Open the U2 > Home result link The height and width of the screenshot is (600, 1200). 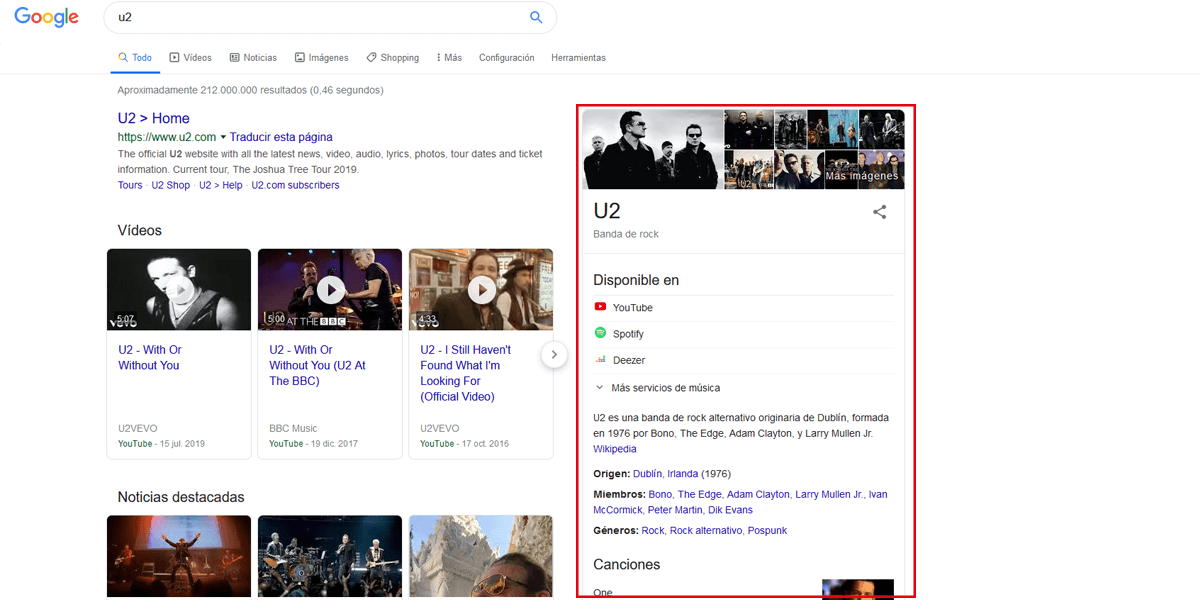153,118
